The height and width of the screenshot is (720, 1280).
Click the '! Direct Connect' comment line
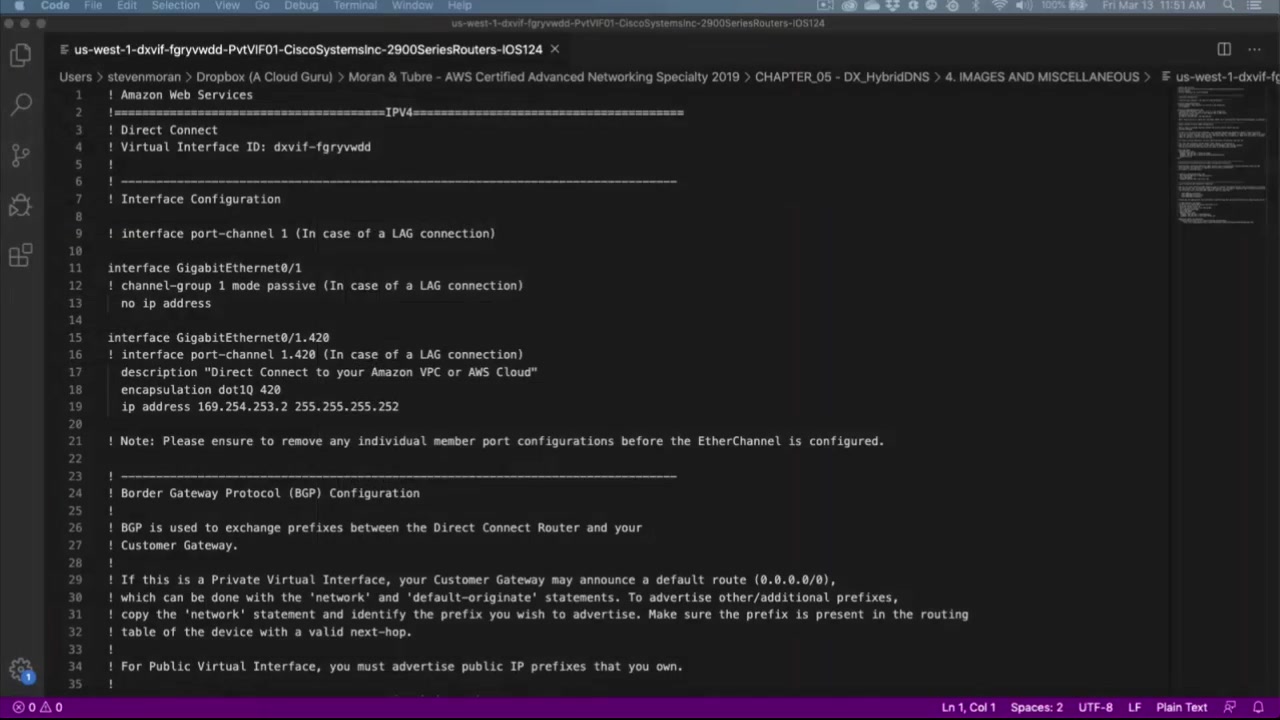162,130
